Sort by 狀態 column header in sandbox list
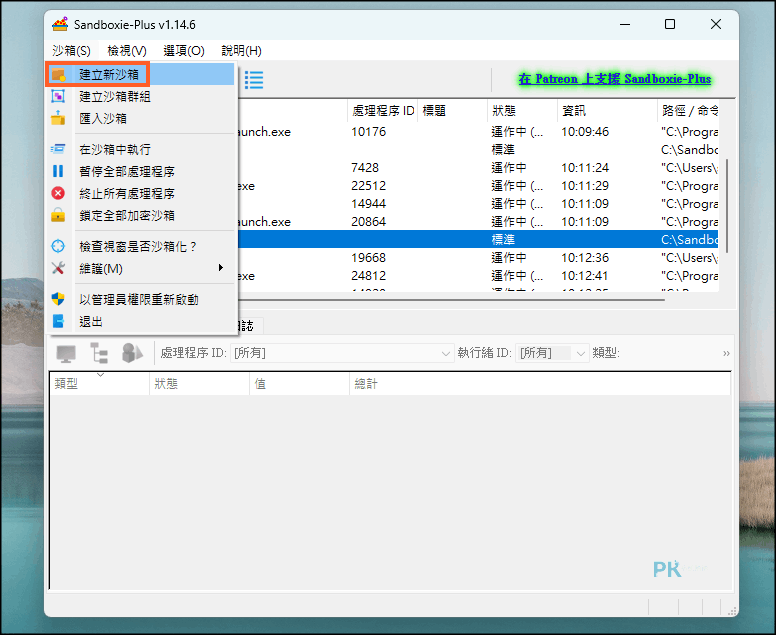The image size is (776, 635). pyautogui.click(x=523, y=110)
